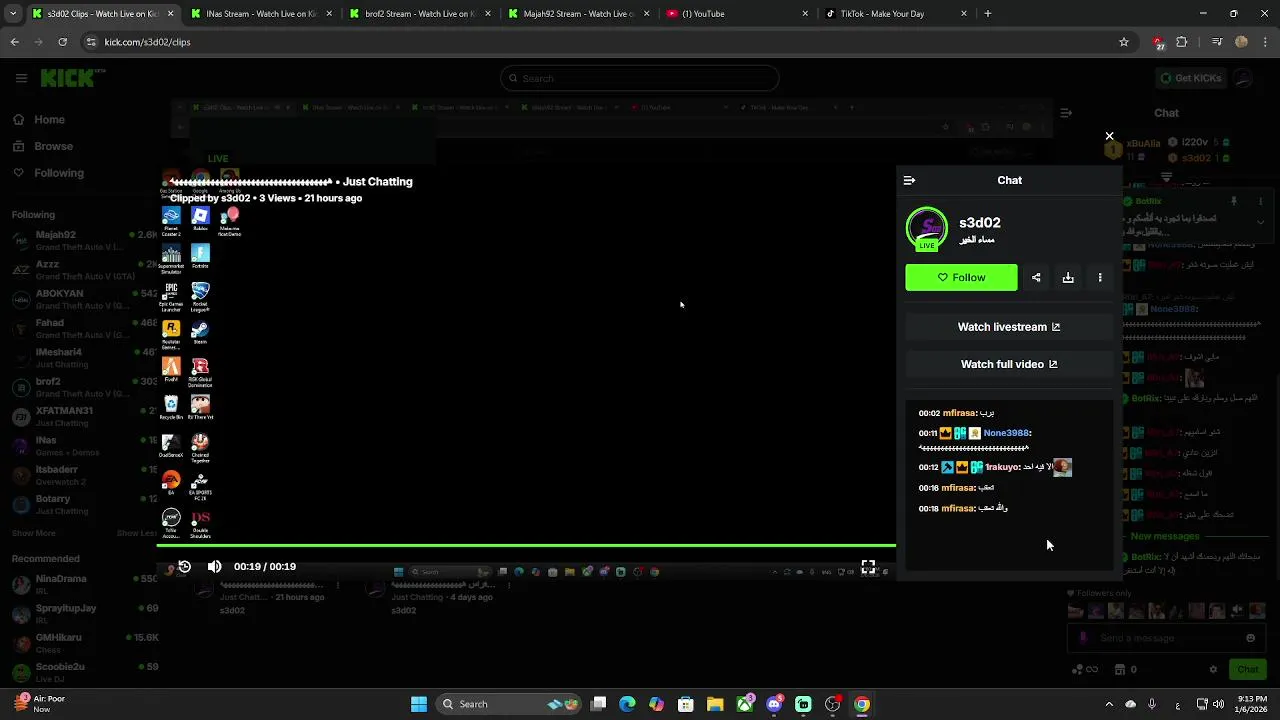The image size is (1280, 720).
Task: Seek on the green clip progress bar
Action: [x=526, y=546]
